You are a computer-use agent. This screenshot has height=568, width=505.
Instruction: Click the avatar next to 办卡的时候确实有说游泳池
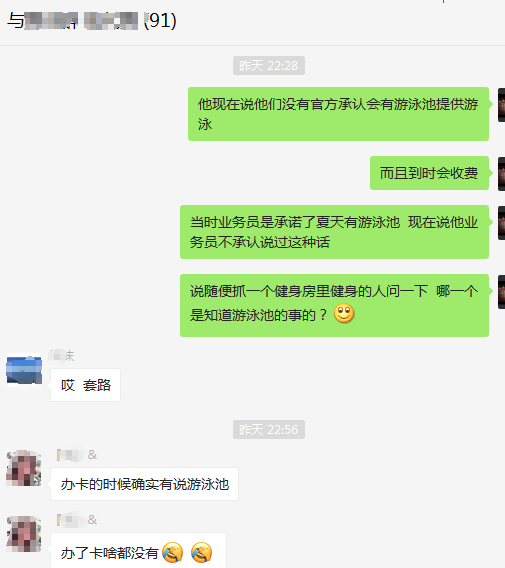24,468
